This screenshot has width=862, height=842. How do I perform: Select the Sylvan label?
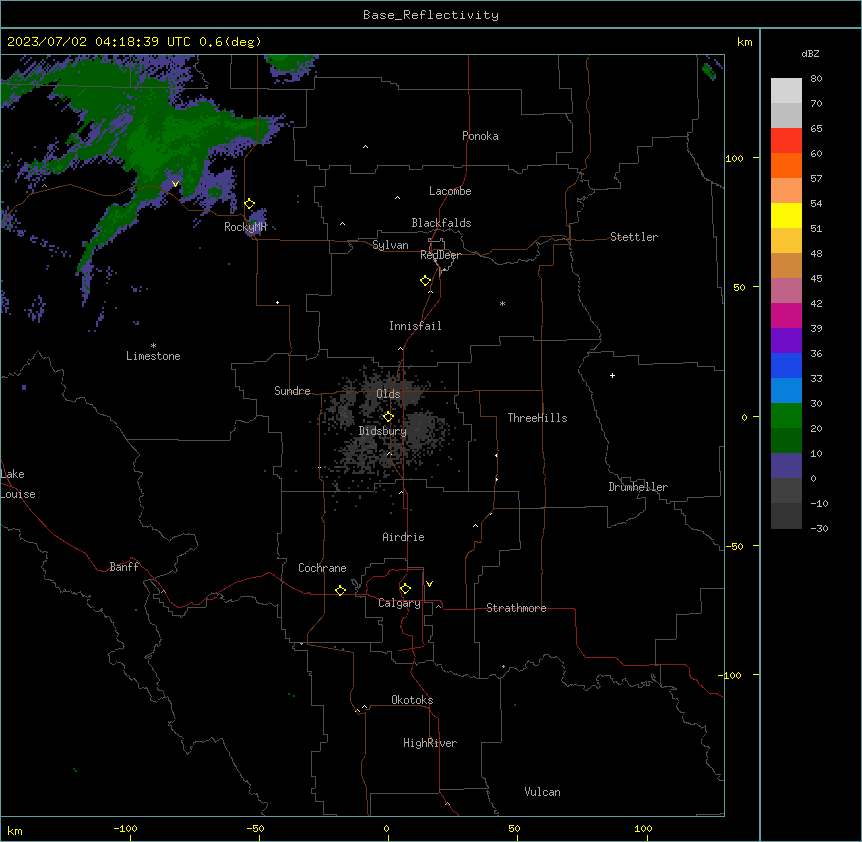pyautogui.click(x=390, y=245)
